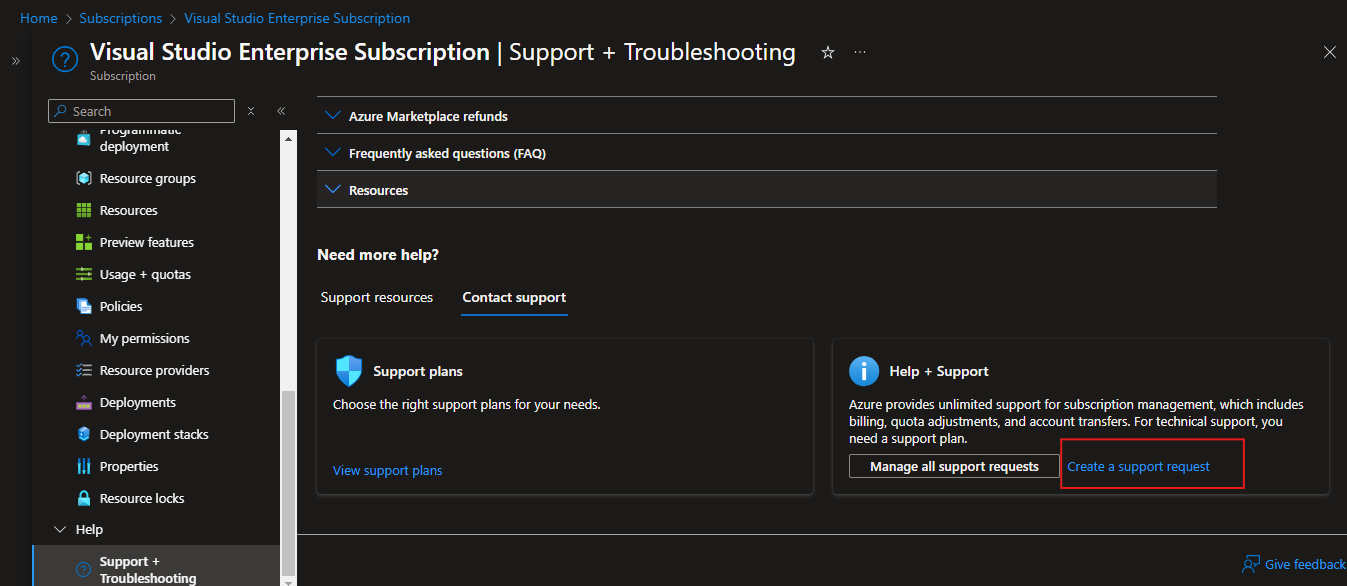Click the Deployments icon

click(x=84, y=402)
